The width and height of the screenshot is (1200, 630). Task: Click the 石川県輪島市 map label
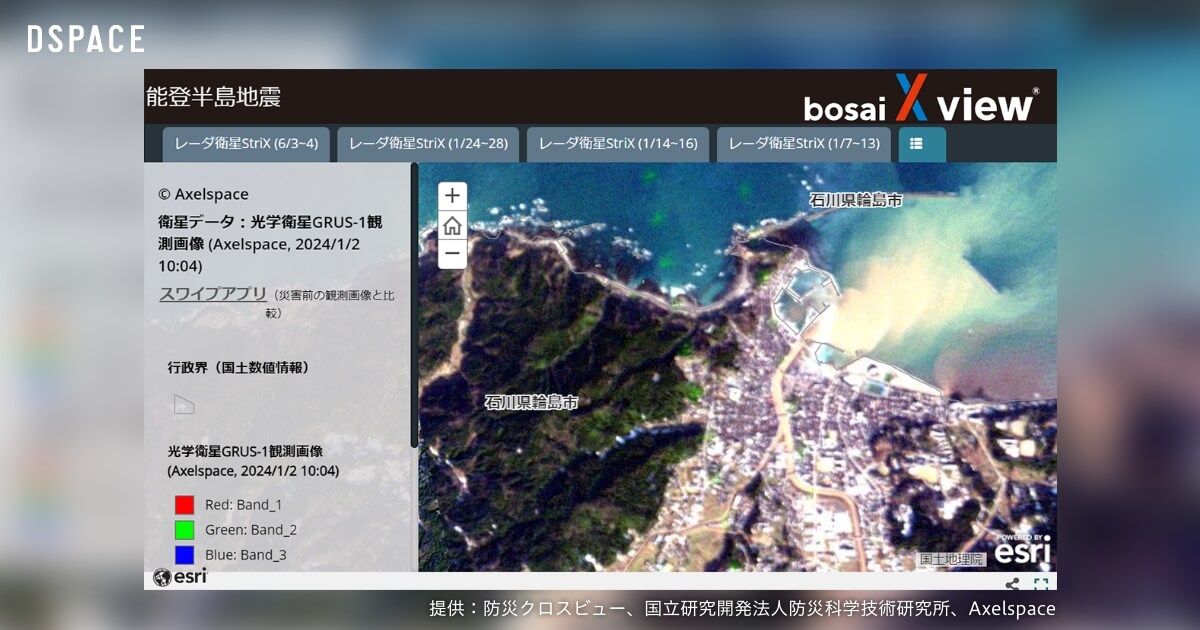click(530, 403)
